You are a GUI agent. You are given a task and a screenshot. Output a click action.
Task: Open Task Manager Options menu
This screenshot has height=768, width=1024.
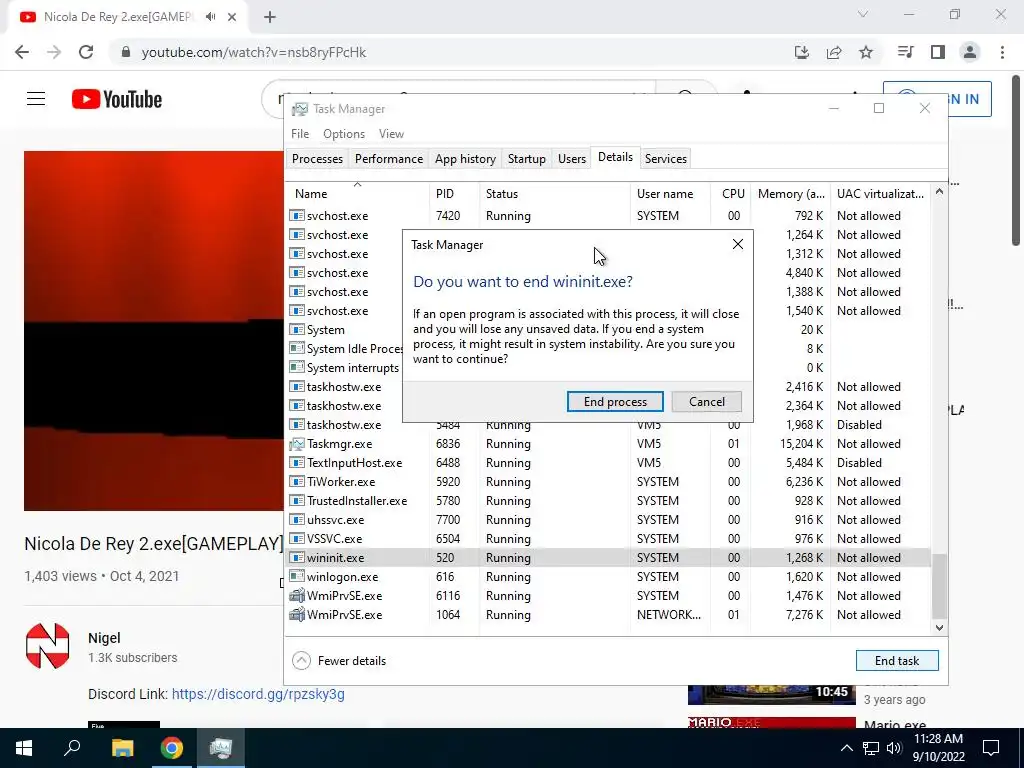pos(344,133)
